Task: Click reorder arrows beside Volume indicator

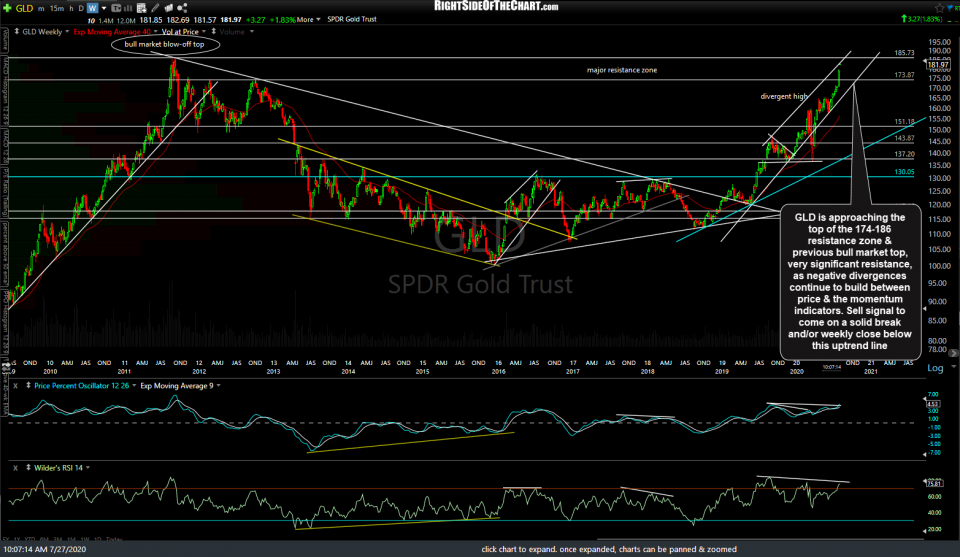Action: click(214, 31)
